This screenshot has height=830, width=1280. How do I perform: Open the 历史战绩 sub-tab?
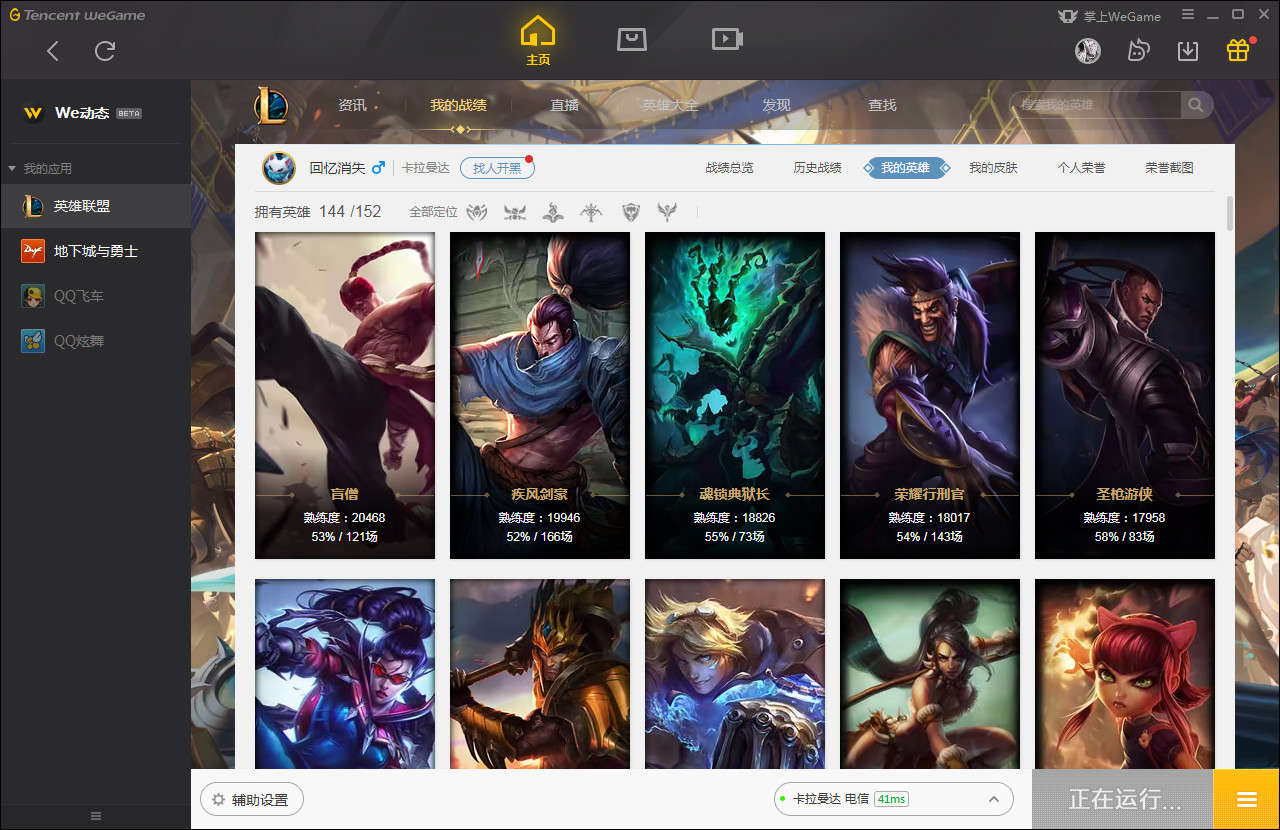(817, 168)
